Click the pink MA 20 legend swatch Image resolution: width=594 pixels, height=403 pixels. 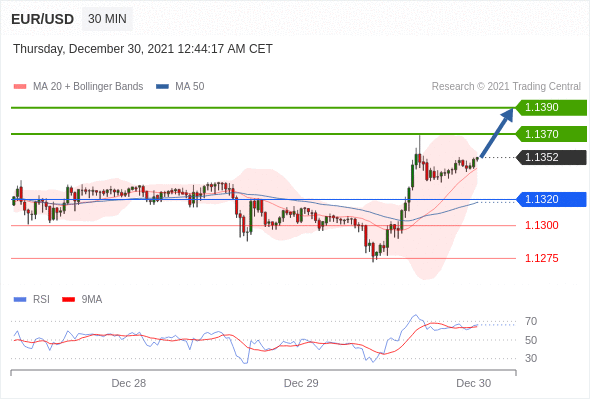(20, 86)
